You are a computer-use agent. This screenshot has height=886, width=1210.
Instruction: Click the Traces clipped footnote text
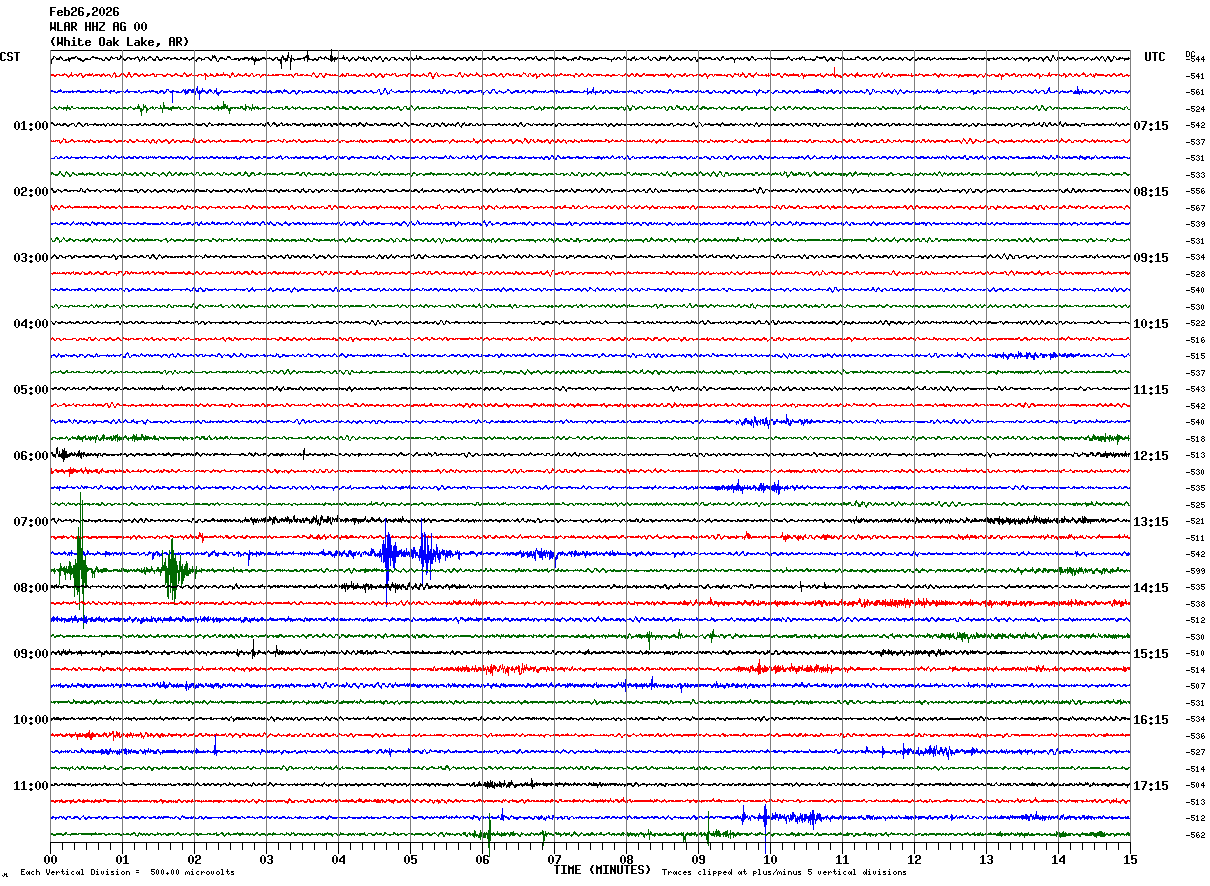pyautogui.click(x=784, y=873)
